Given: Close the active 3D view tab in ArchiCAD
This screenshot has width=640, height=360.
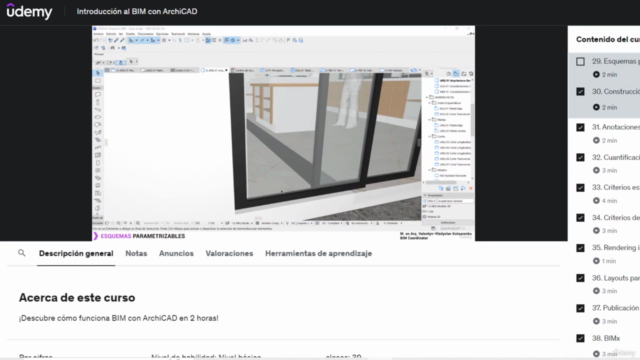Looking at the screenshot, I should pyautogui.click(x=227, y=70).
